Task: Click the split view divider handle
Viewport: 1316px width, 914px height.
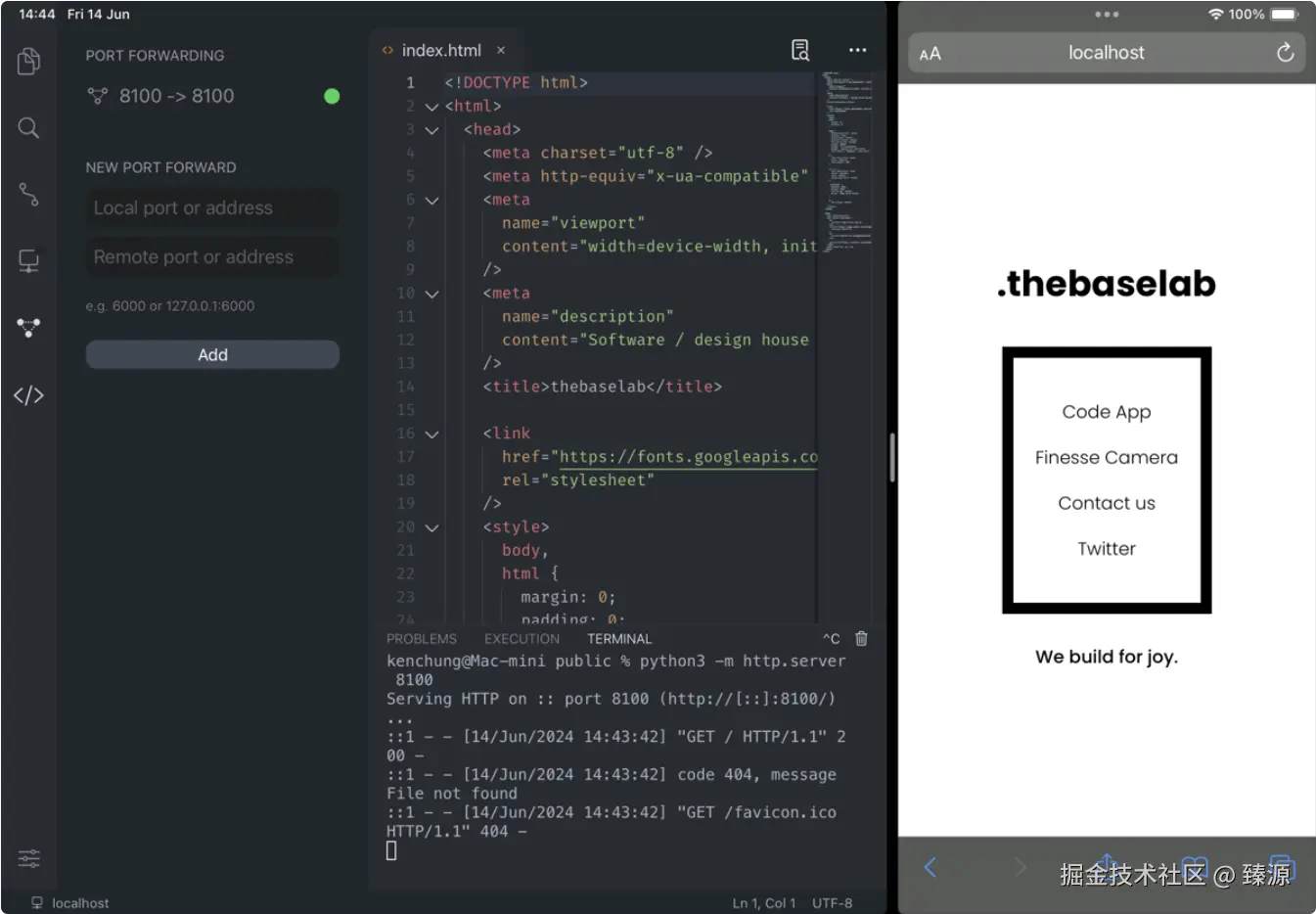Action: tap(892, 457)
